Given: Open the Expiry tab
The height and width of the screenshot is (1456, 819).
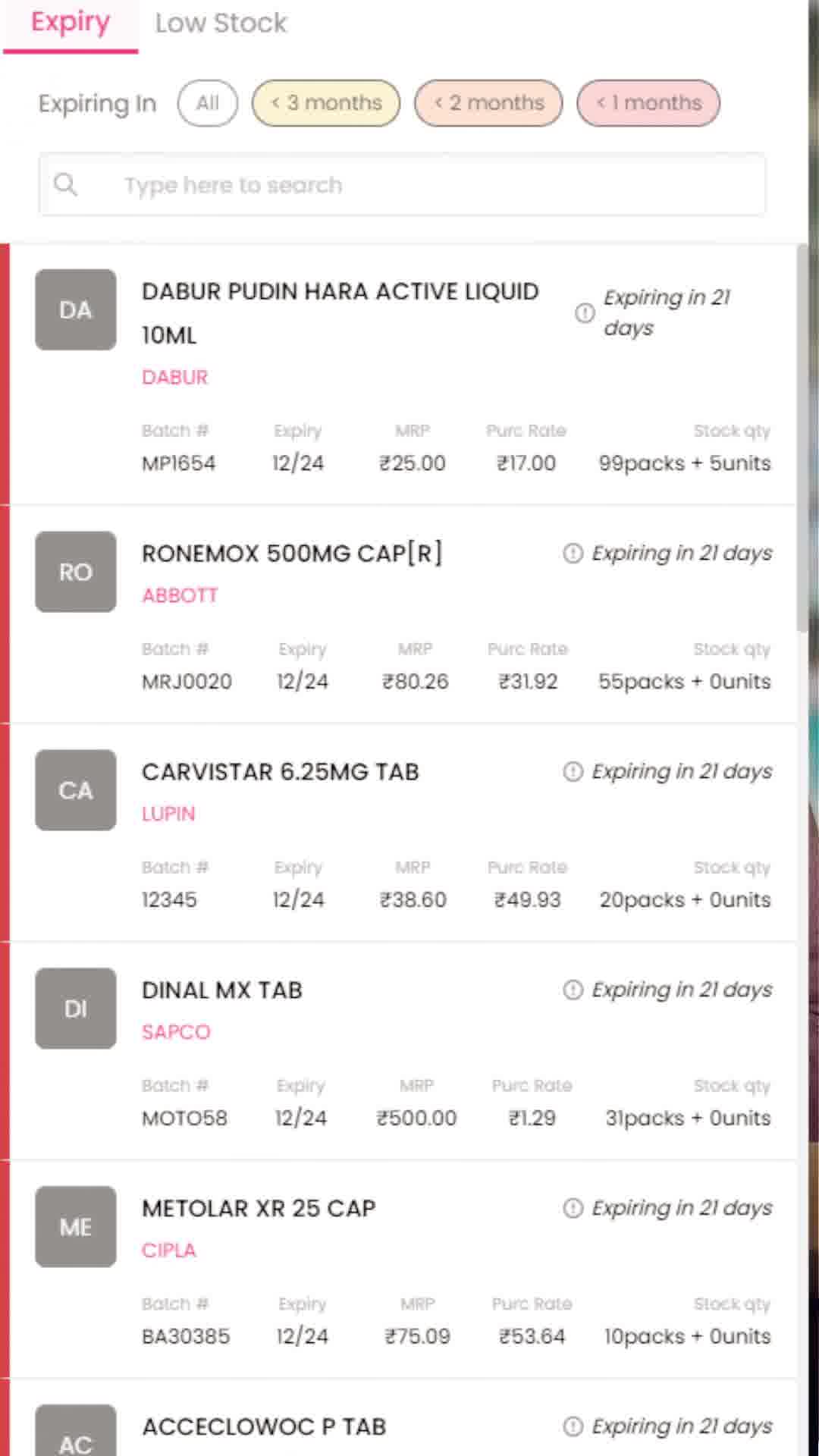Looking at the screenshot, I should click(x=71, y=24).
